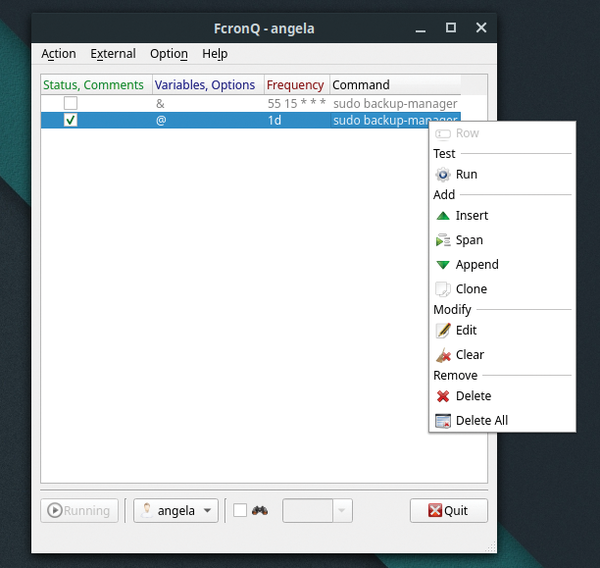
Task: Click the red Delete X icon
Action: [443, 396]
